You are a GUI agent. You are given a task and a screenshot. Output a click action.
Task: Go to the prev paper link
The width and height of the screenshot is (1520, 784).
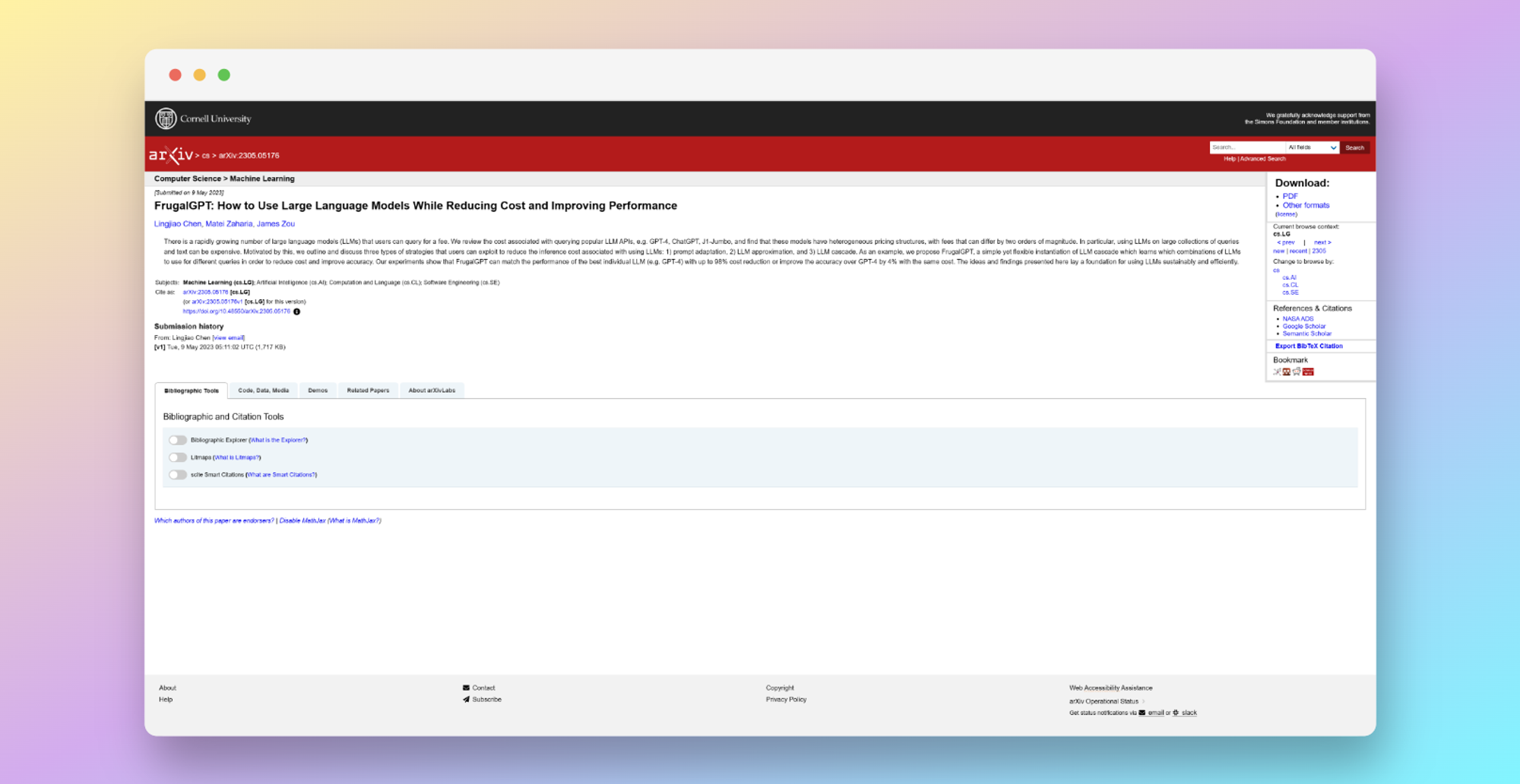pyautogui.click(x=1286, y=242)
